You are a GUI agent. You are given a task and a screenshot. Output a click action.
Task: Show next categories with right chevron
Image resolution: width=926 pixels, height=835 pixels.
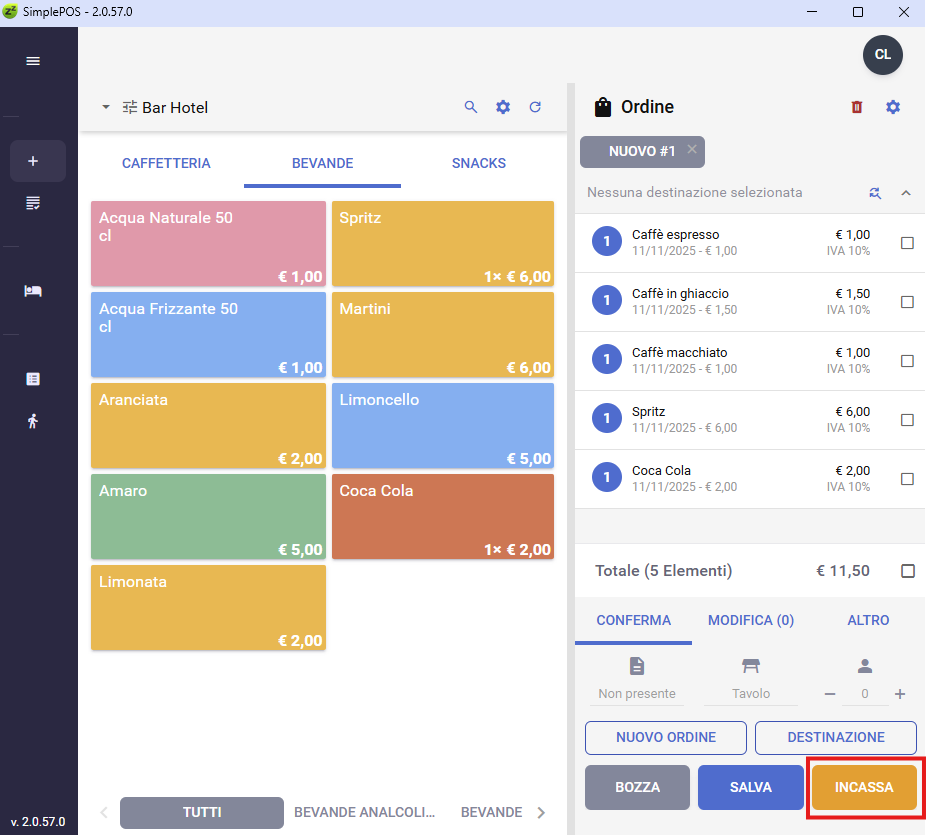(x=541, y=813)
